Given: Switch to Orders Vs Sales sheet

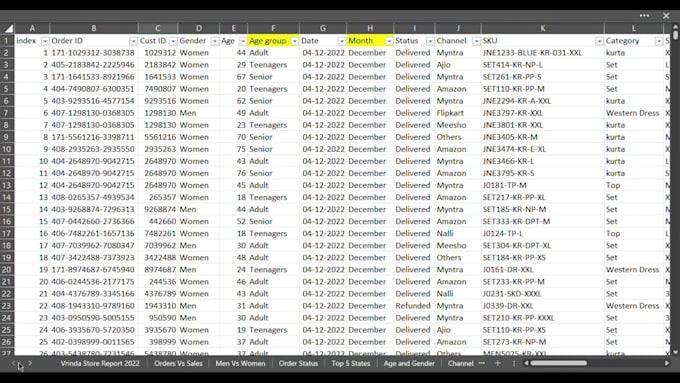Looking at the screenshot, I should 178,363.
